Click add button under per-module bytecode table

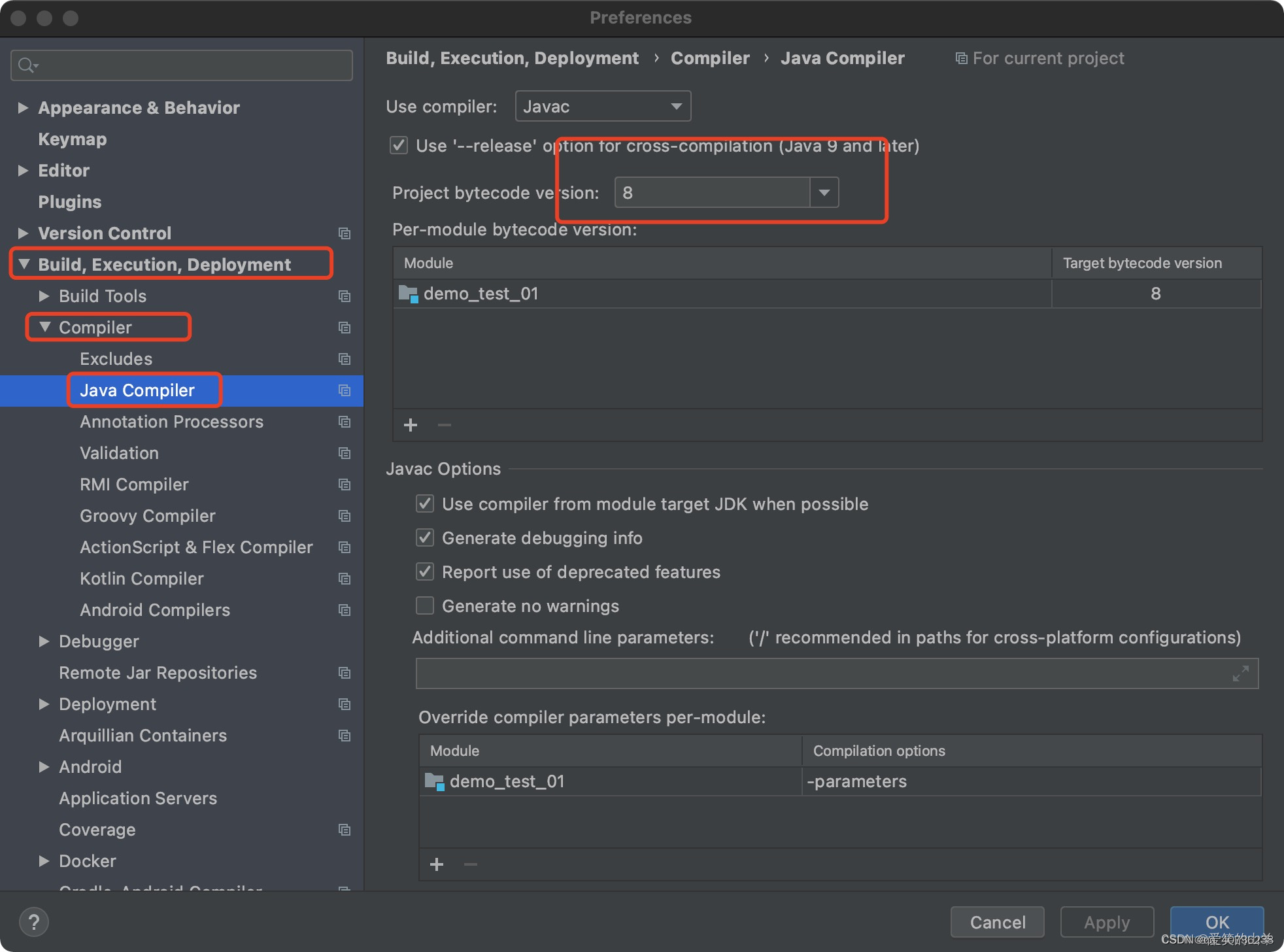click(x=411, y=425)
